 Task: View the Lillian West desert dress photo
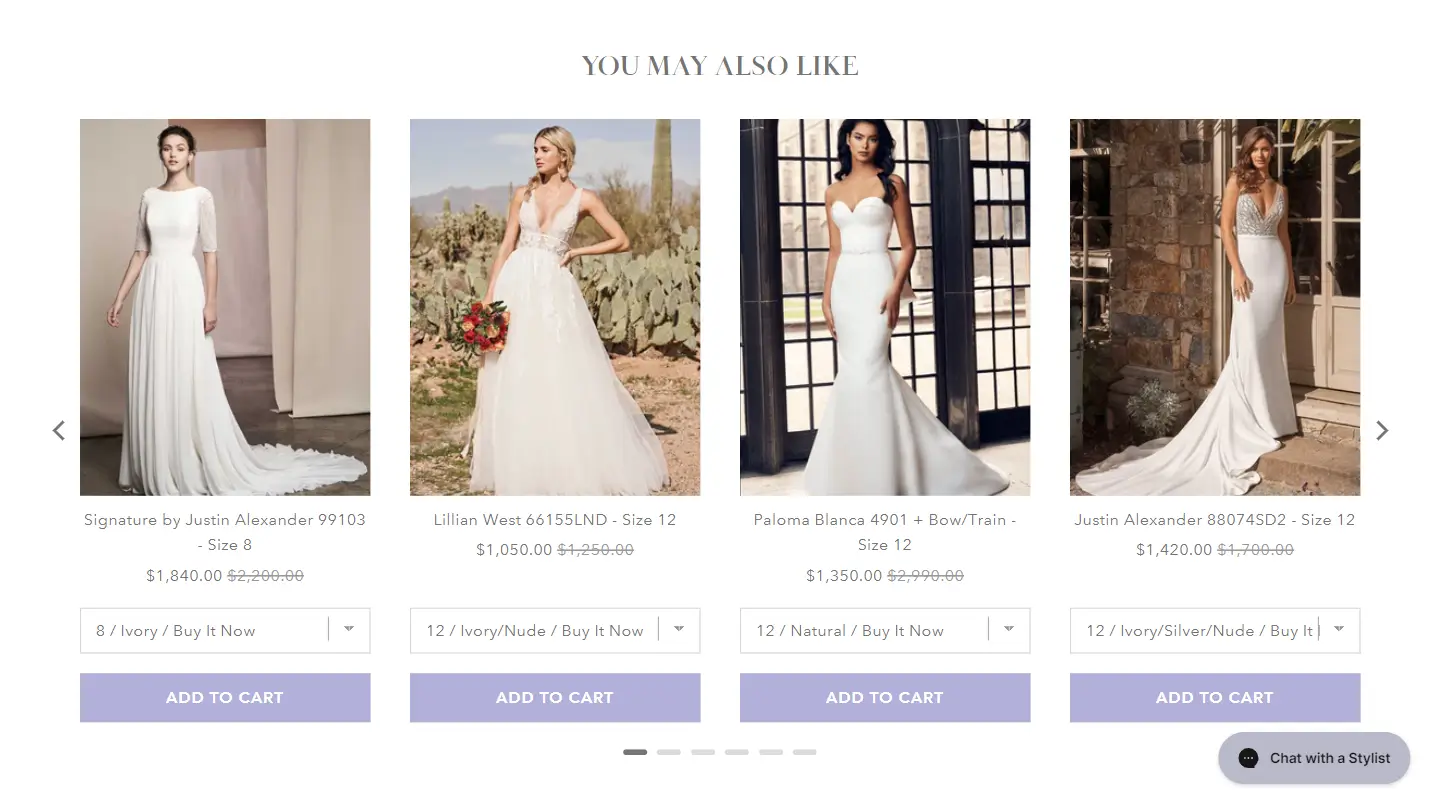point(555,307)
